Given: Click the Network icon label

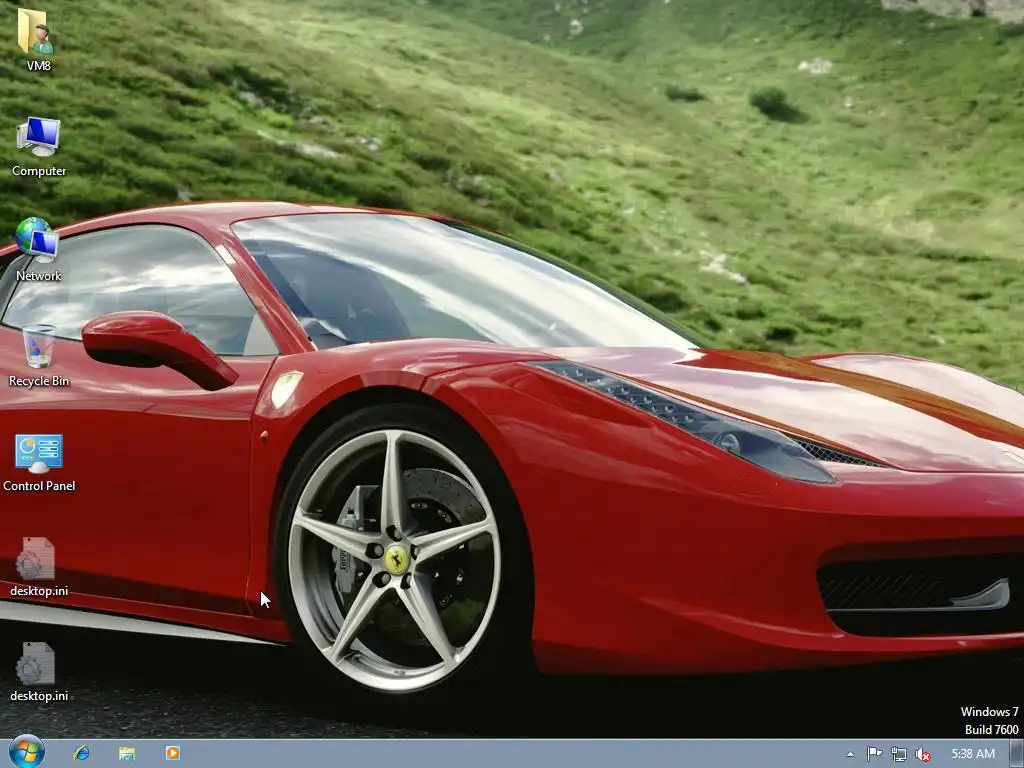Looking at the screenshot, I should coord(39,276).
